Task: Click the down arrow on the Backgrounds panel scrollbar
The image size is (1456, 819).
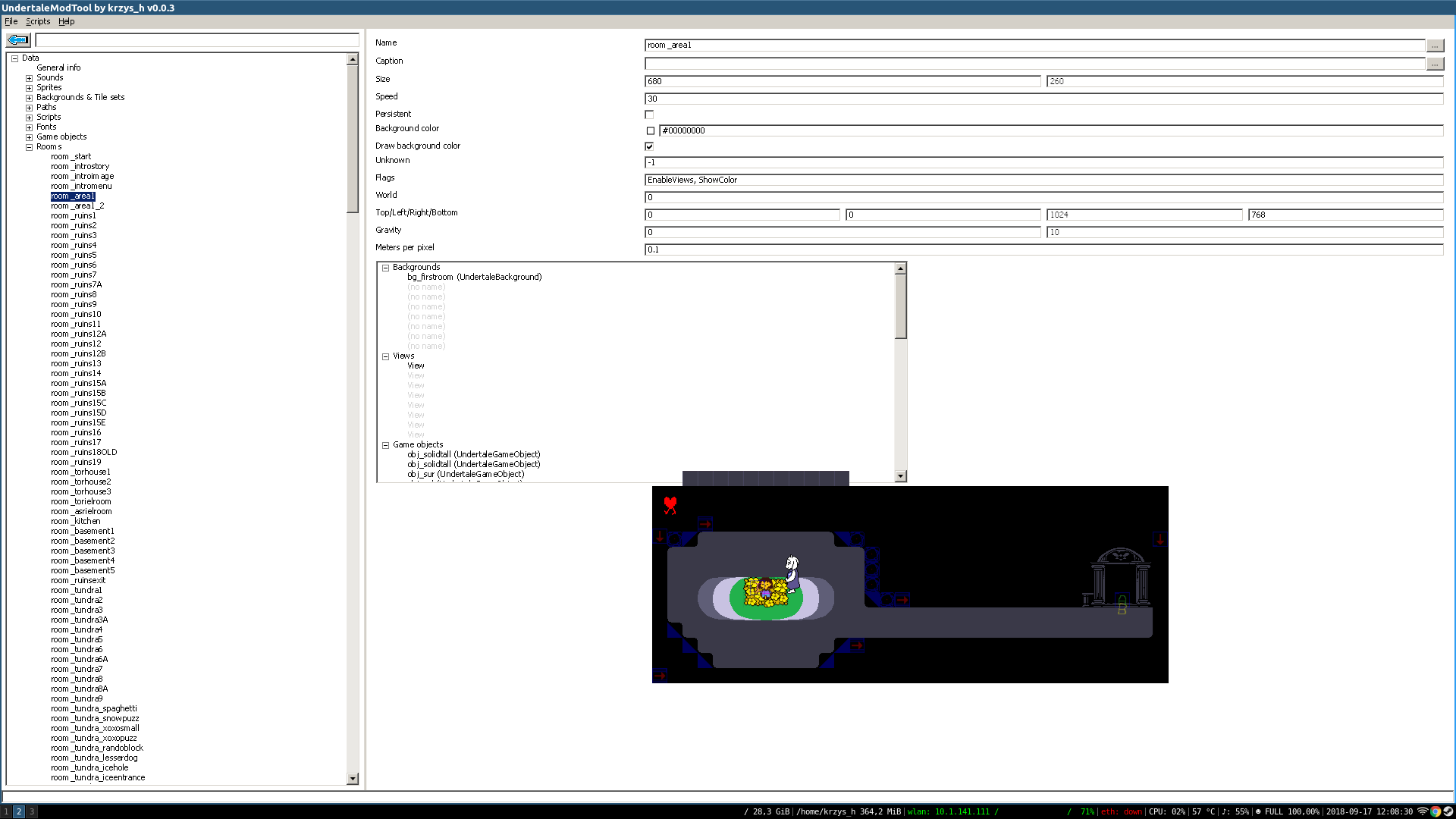Action: (902, 475)
